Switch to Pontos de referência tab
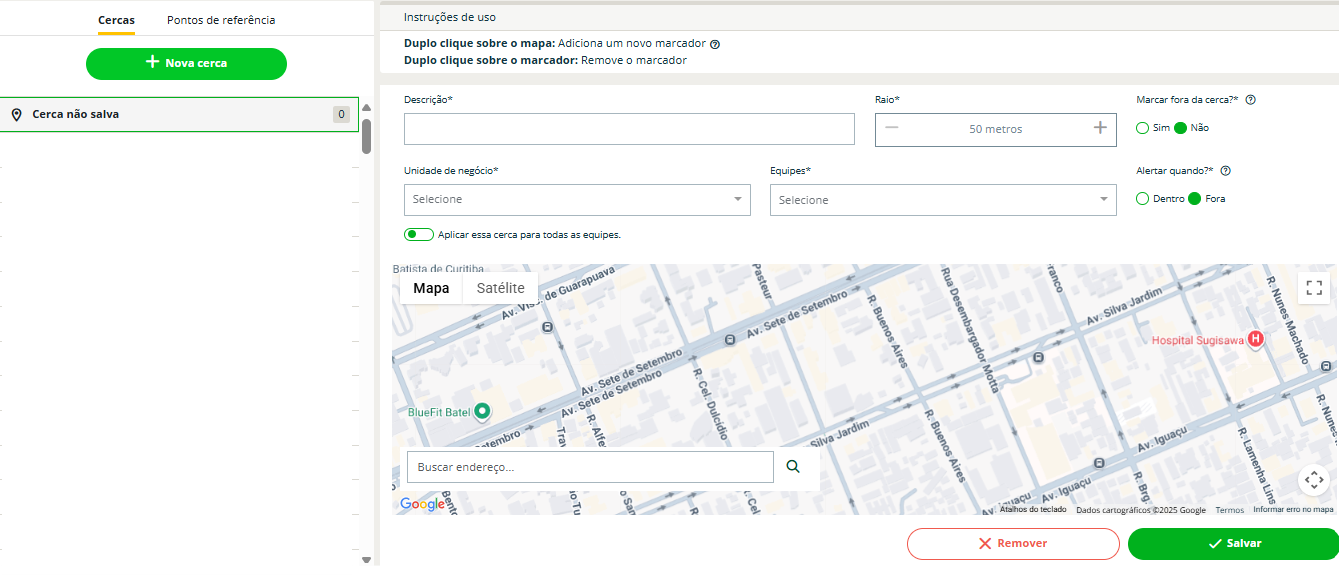The height and width of the screenshot is (575, 1339). (221, 20)
